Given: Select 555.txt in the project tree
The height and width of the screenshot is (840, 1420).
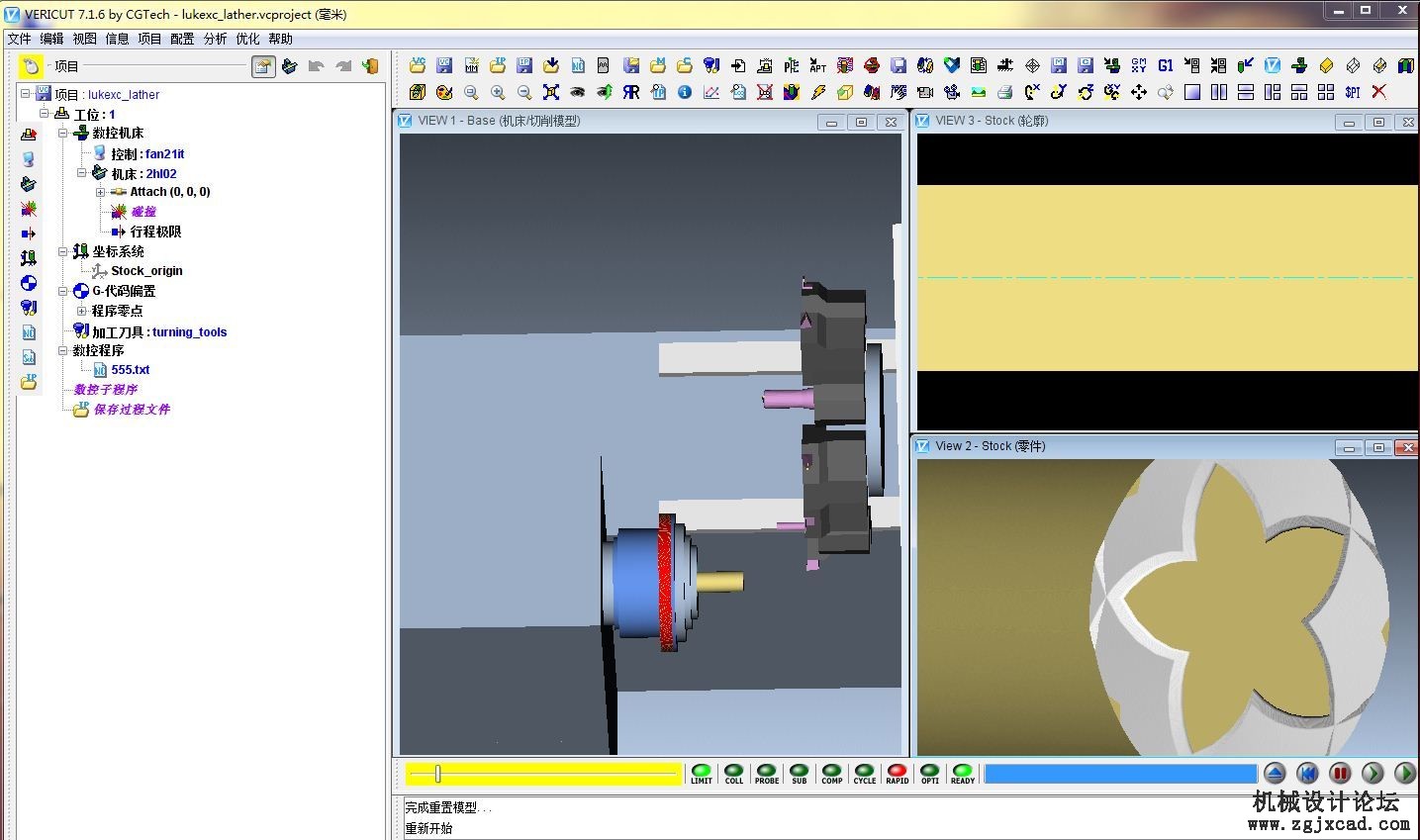Looking at the screenshot, I should (131, 370).
